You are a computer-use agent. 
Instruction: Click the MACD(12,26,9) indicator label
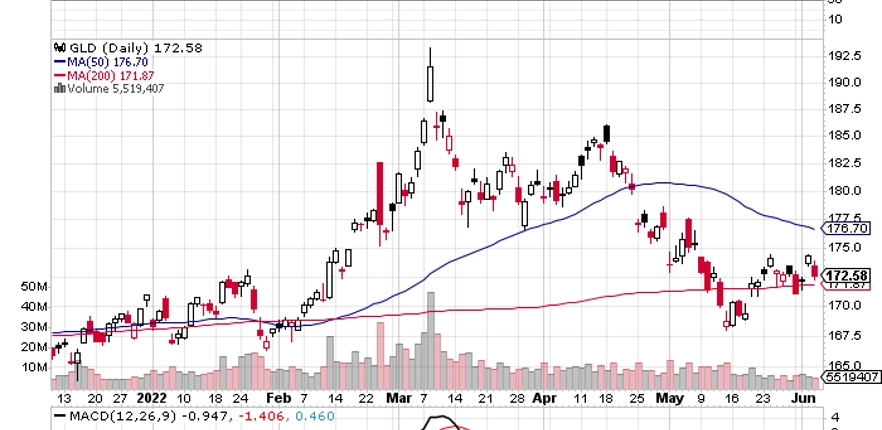pyautogui.click(x=123, y=416)
